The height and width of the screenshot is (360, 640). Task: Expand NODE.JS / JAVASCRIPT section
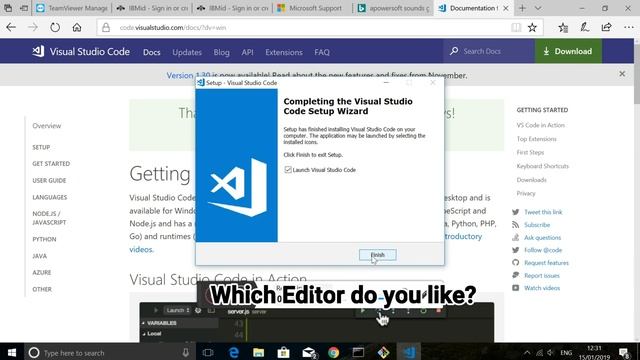49,218
